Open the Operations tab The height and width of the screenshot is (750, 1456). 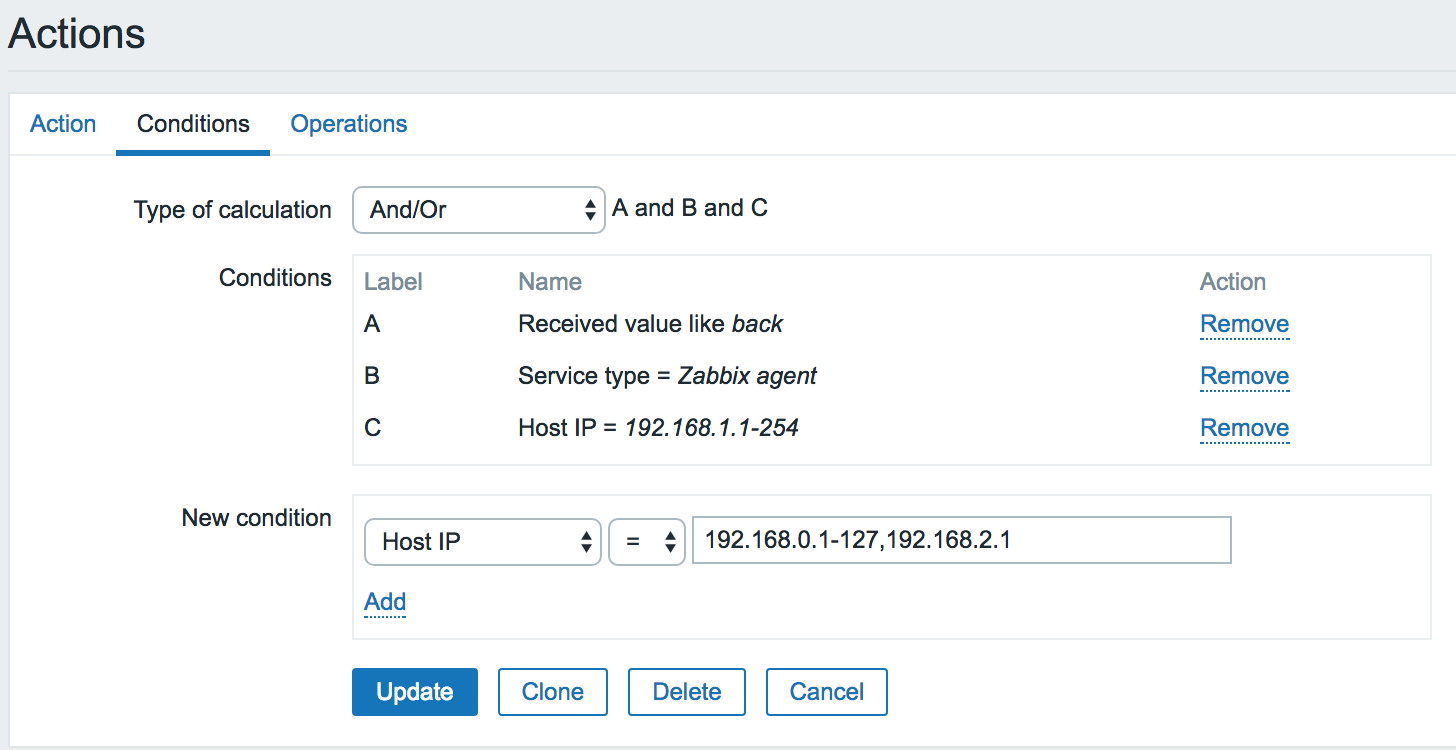(x=349, y=124)
